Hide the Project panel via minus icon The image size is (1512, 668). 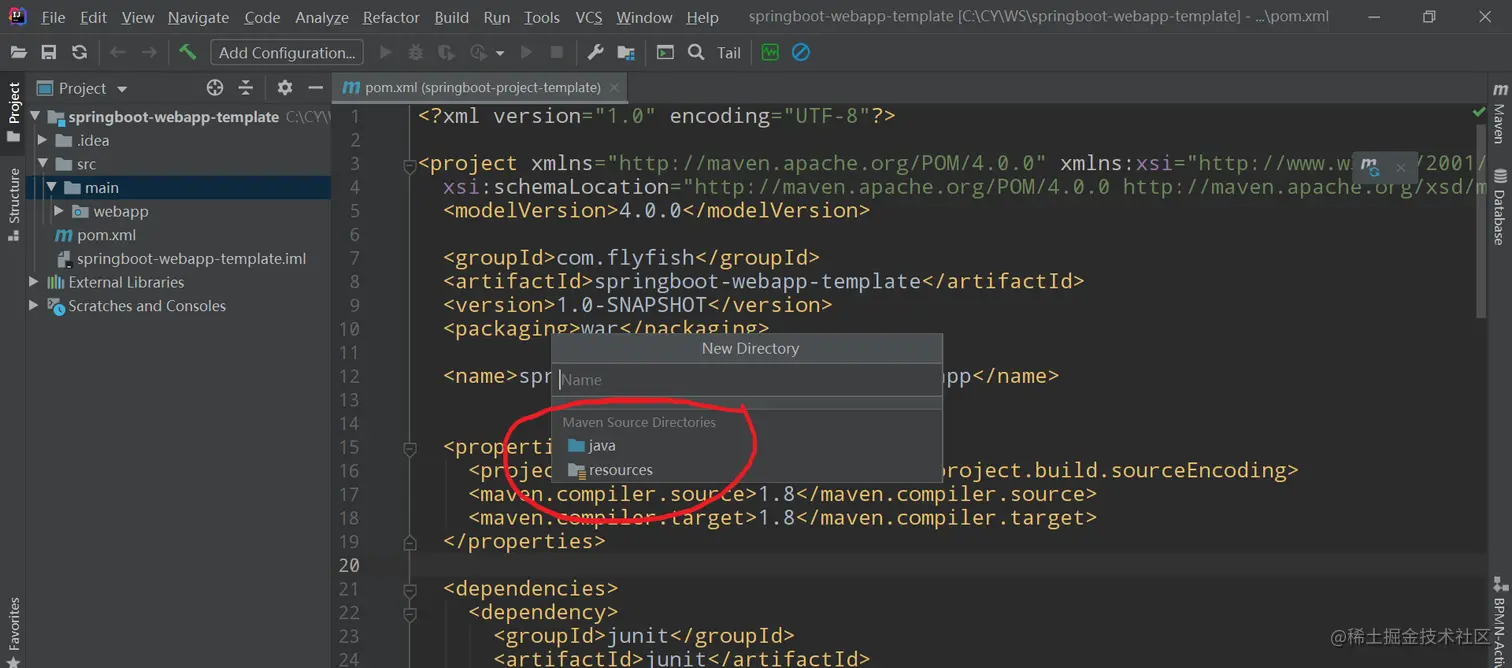click(x=315, y=88)
